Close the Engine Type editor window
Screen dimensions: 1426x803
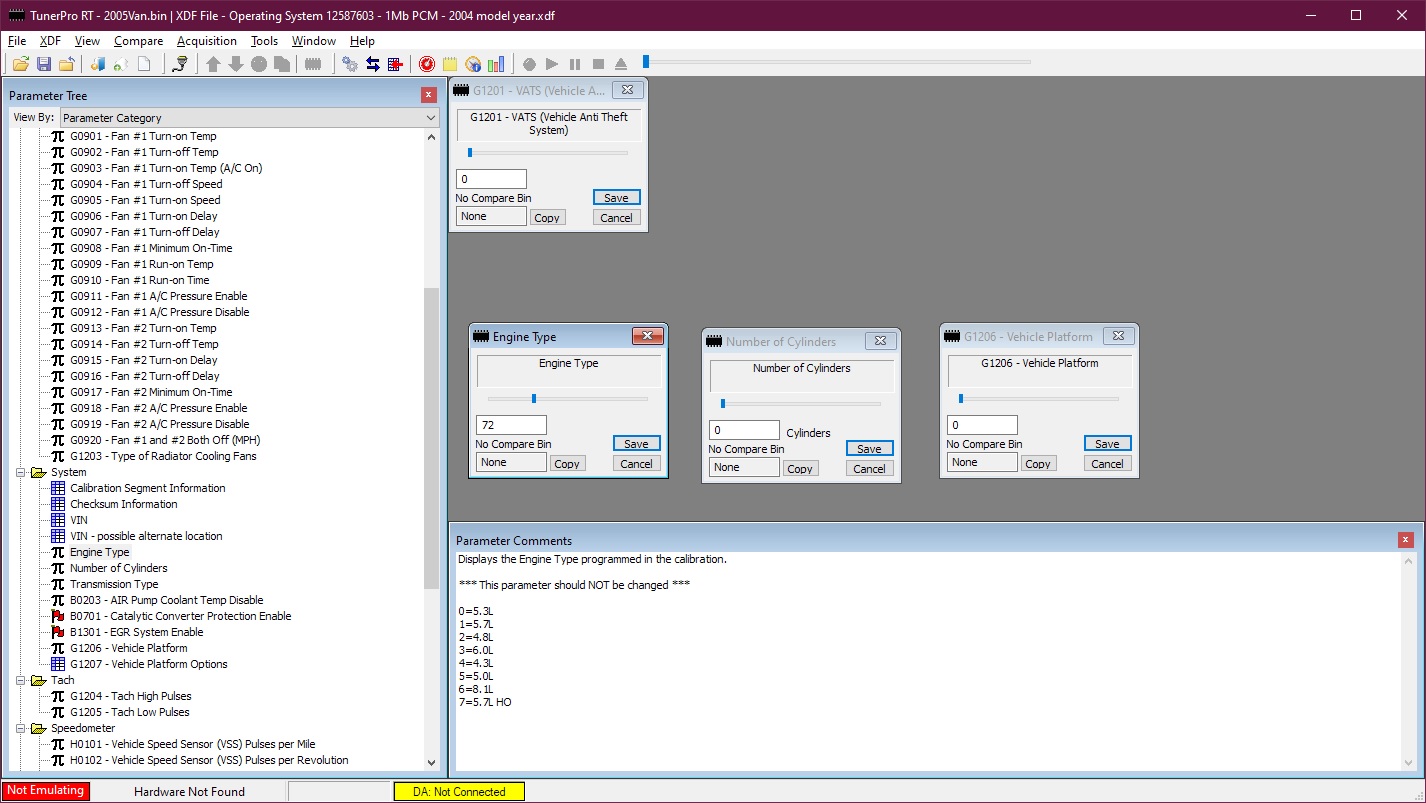click(x=647, y=337)
